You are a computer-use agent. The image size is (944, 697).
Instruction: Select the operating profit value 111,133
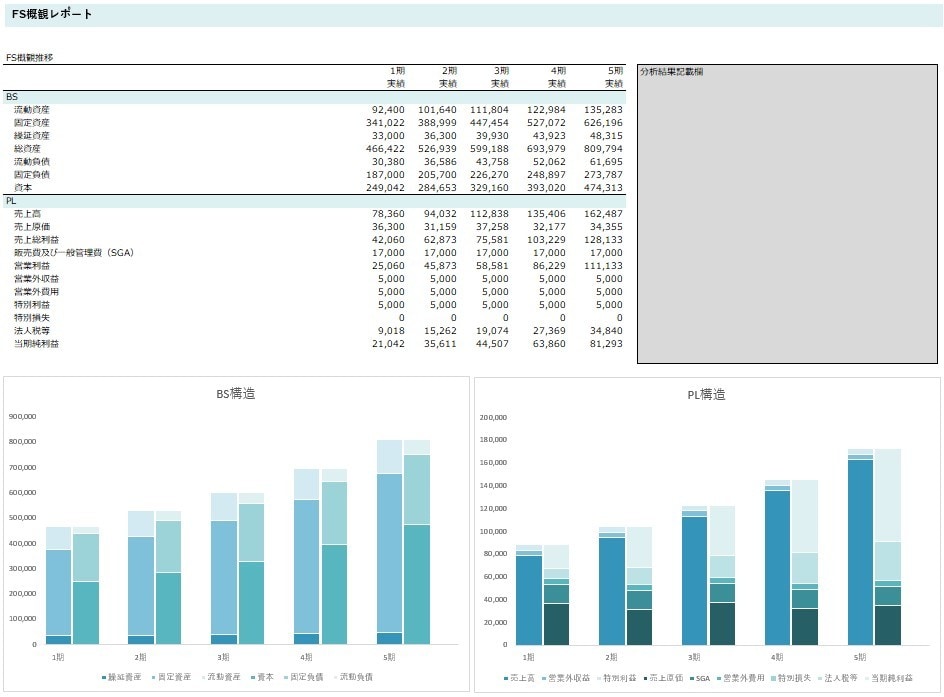[603, 265]
